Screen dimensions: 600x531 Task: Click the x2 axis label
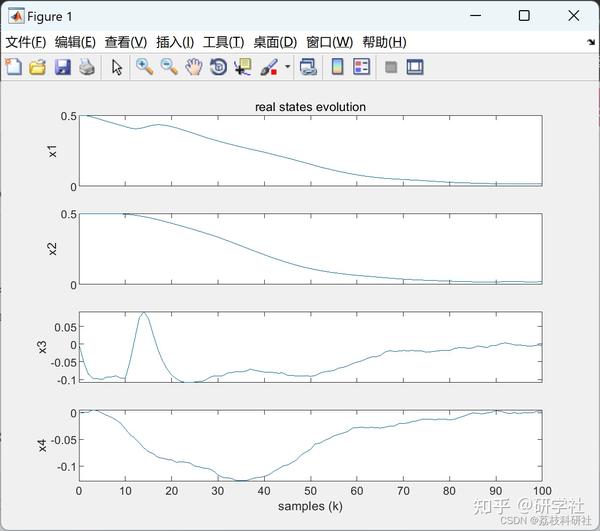52,249
